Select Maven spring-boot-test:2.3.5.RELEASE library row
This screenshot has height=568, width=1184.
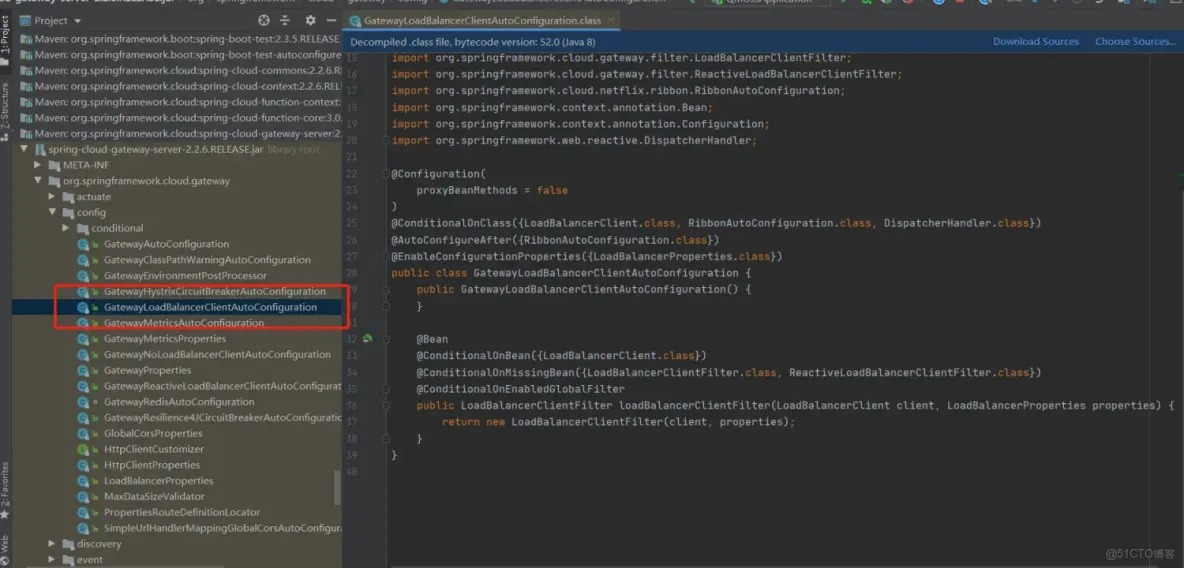click(x=180, y=39)
